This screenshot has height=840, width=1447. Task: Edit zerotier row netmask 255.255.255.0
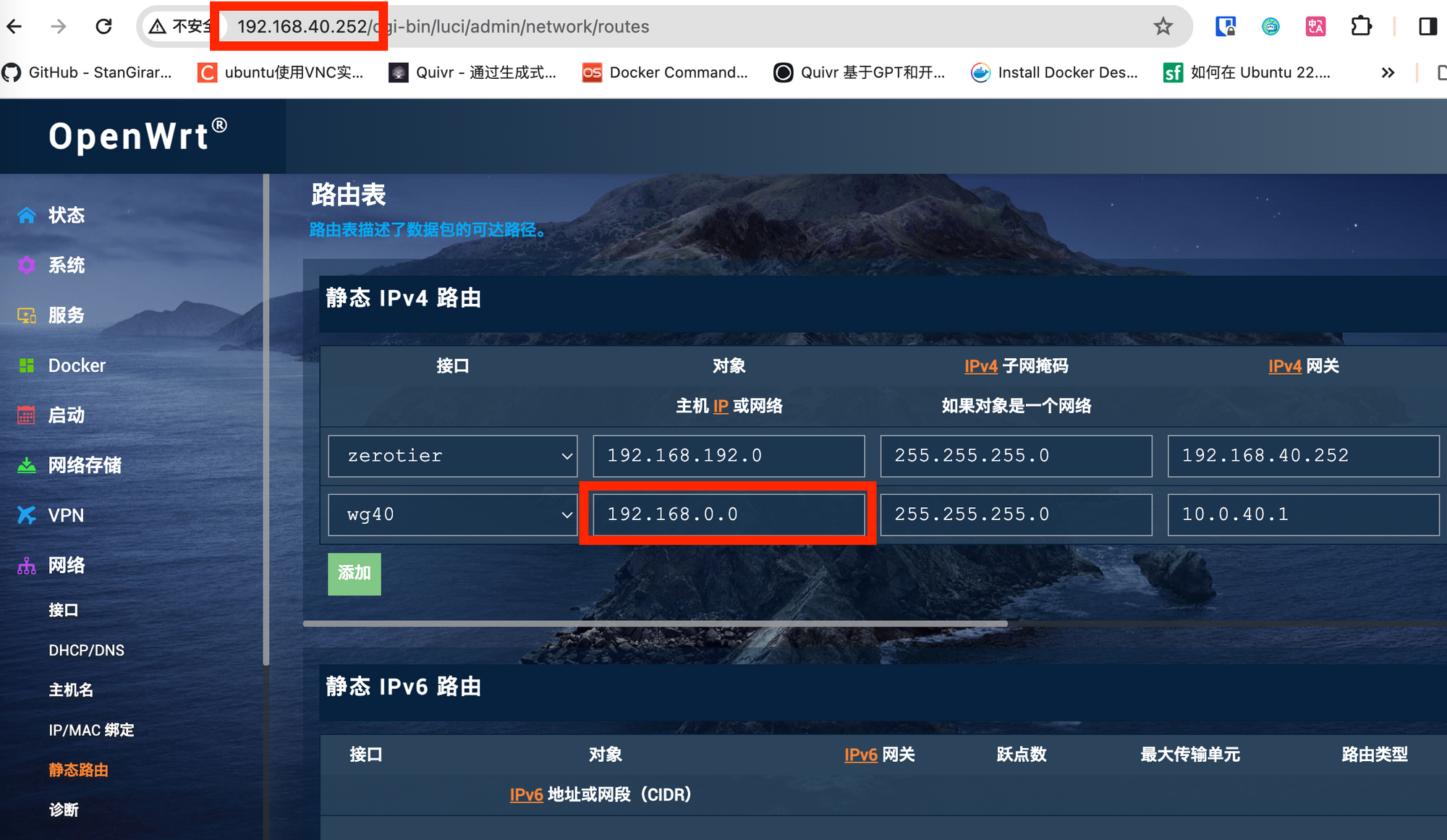(x=1016, y=456)
